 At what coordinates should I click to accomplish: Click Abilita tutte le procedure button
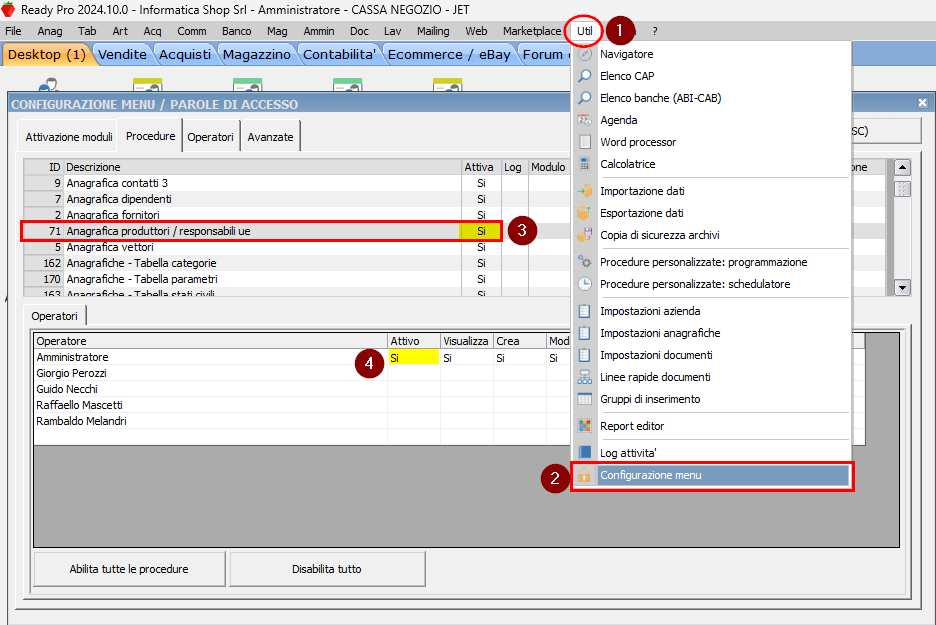[x=129, y=569]
